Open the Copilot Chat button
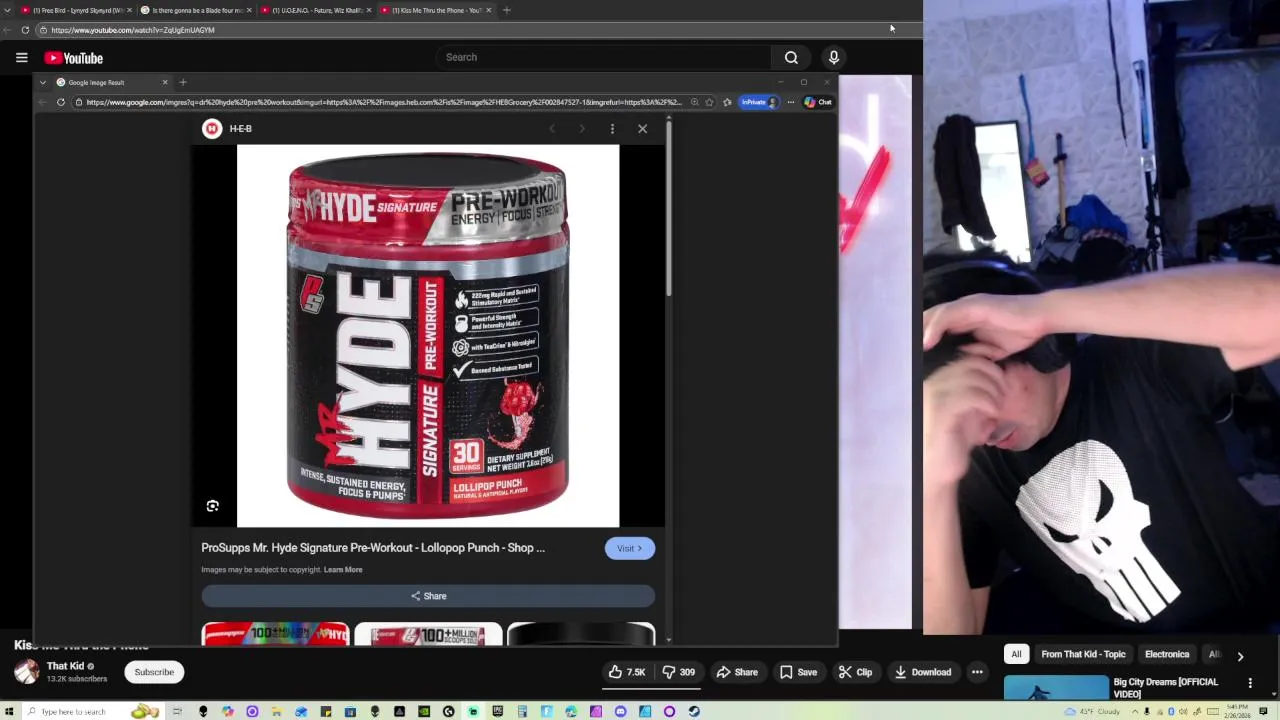Screen dimensions: 1280x720 (817, 102)
